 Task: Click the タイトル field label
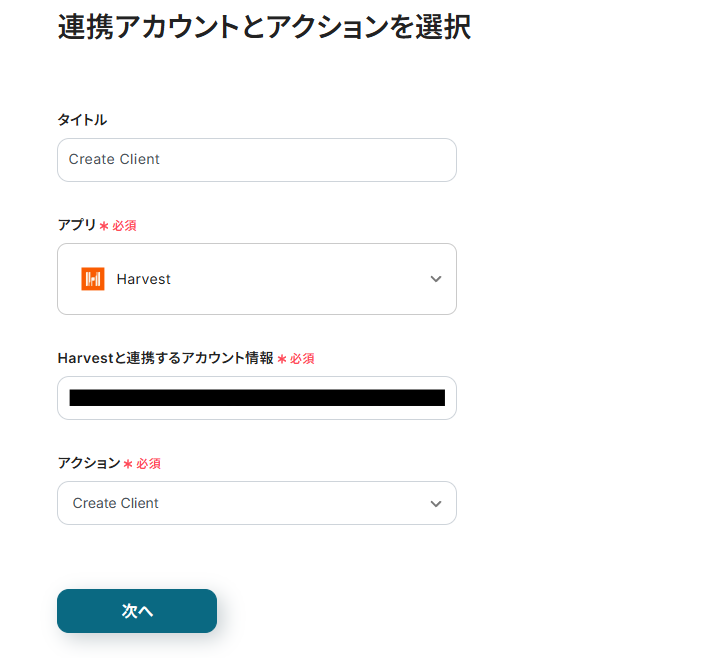coord(82,120)
